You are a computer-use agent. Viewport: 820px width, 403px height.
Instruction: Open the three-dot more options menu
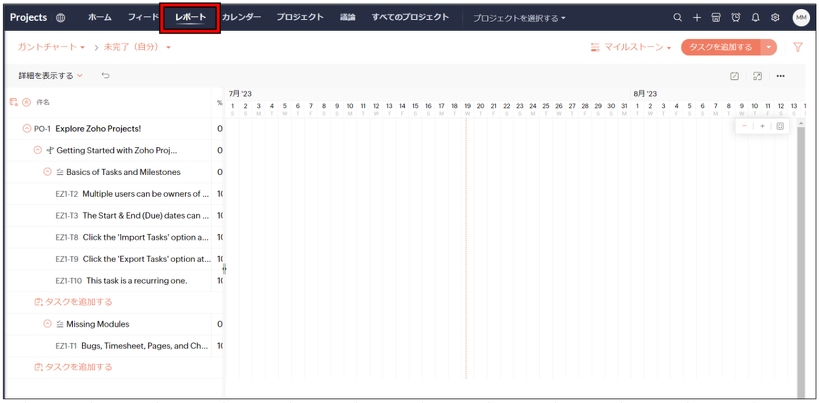[781, 76]
